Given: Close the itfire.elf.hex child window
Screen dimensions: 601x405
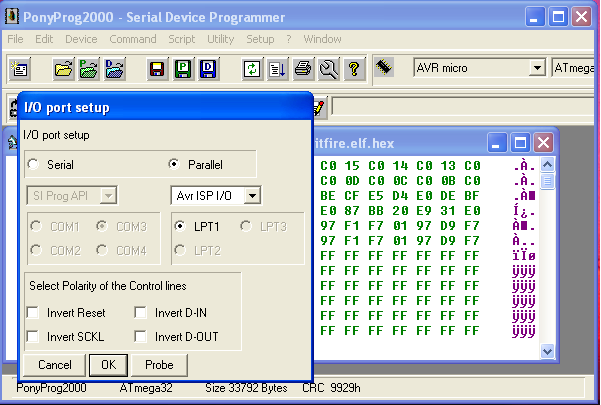Looking at the screenshot, I should (x=544, y=143).
